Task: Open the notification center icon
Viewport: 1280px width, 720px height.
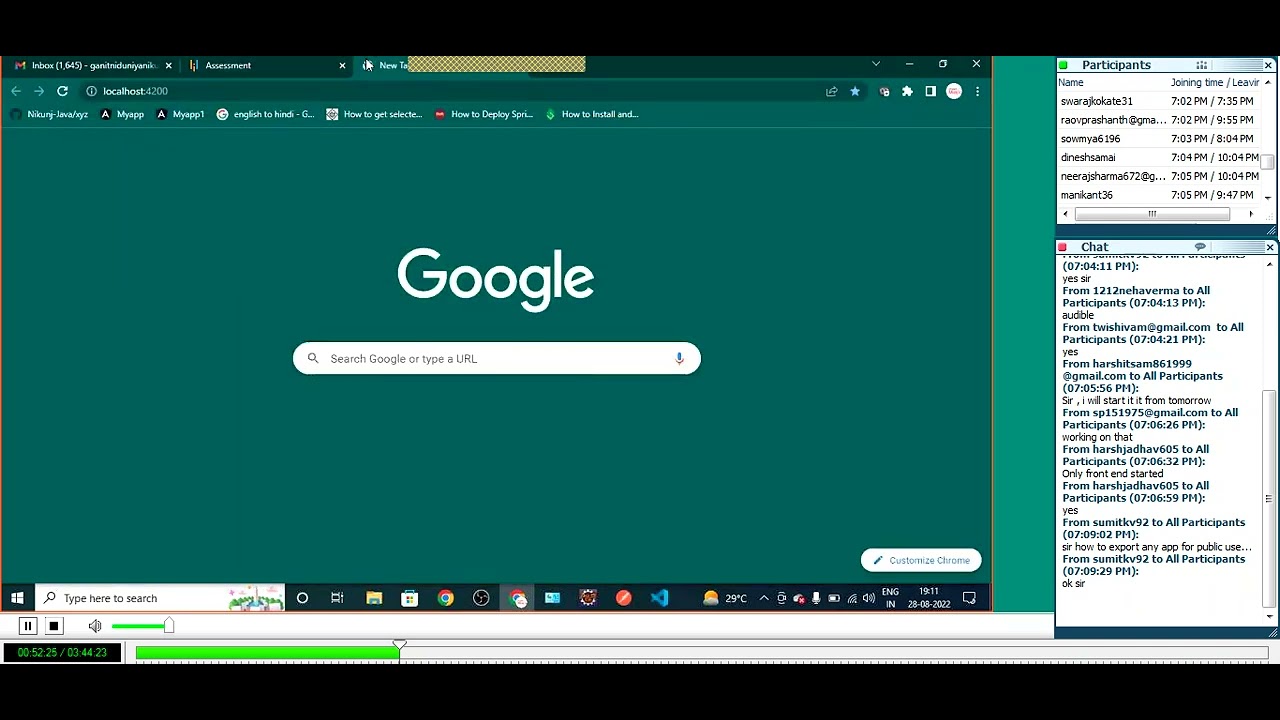Action: pyautogui.click(x=969, y=598)
